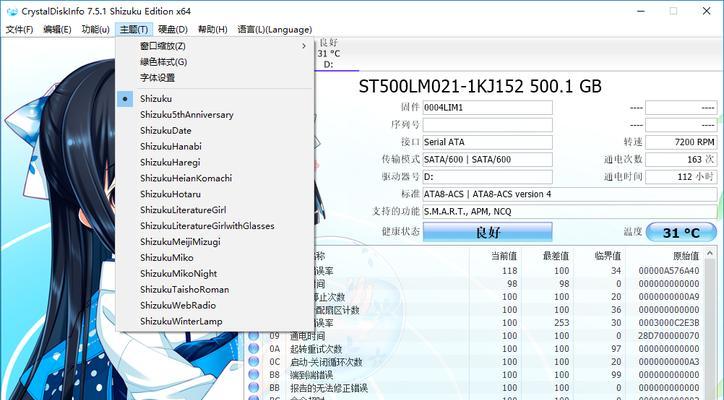
Task: Open the 功能(u) menu
Action: [96, 30]
